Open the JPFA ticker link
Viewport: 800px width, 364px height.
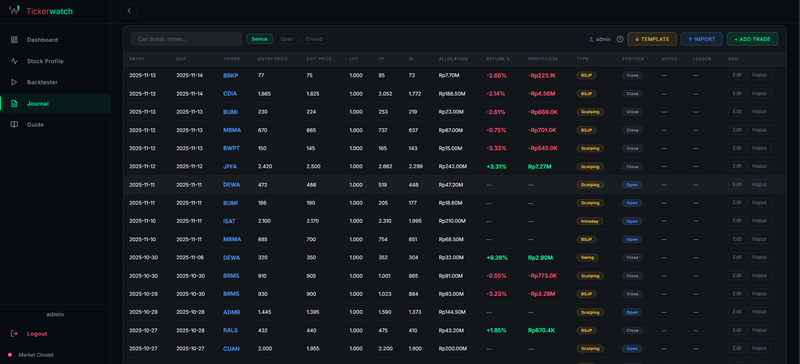pyautogui.click(x=230, y=166)
